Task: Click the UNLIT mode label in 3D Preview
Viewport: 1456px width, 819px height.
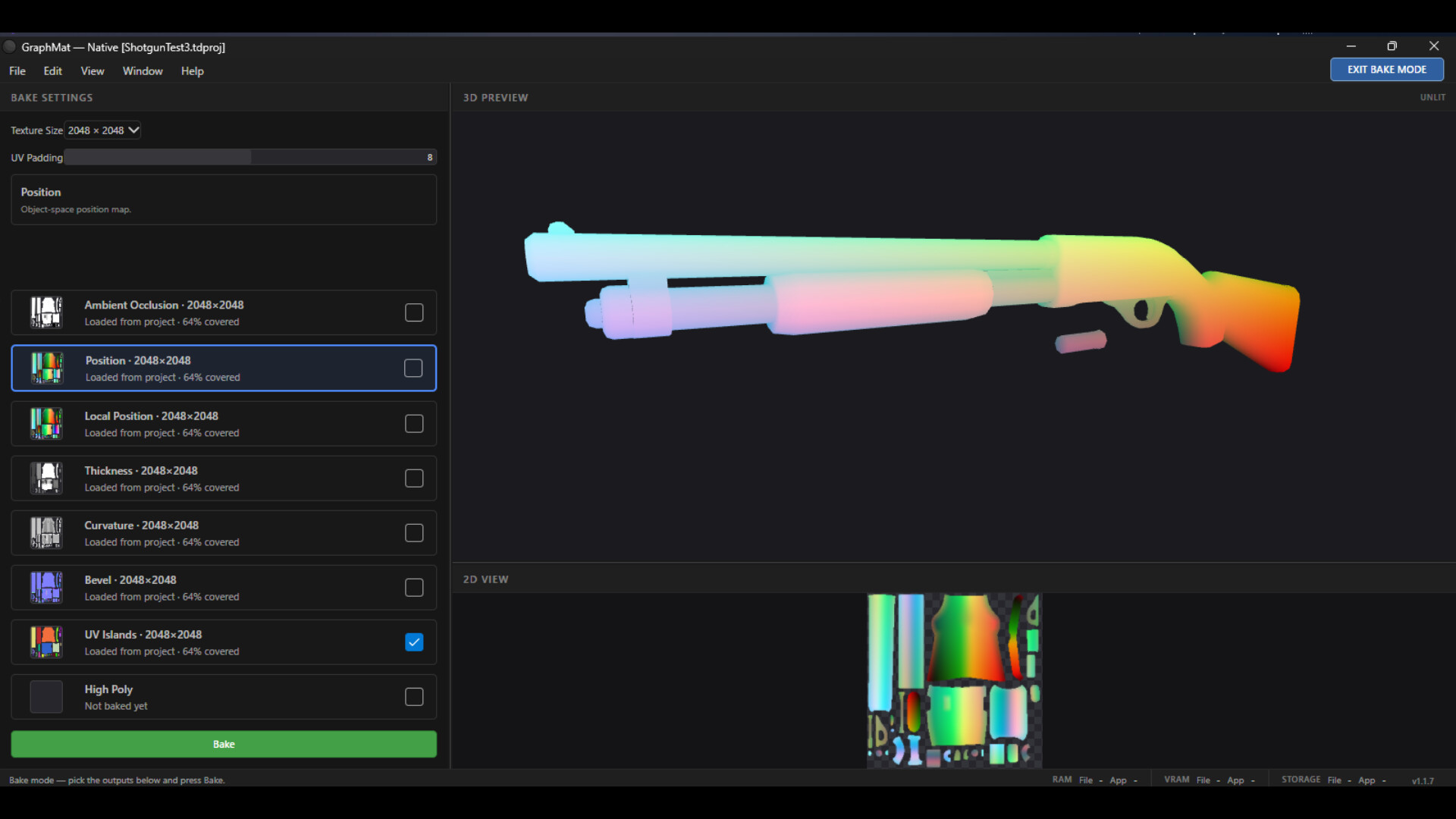Action: coord(1432,97)
